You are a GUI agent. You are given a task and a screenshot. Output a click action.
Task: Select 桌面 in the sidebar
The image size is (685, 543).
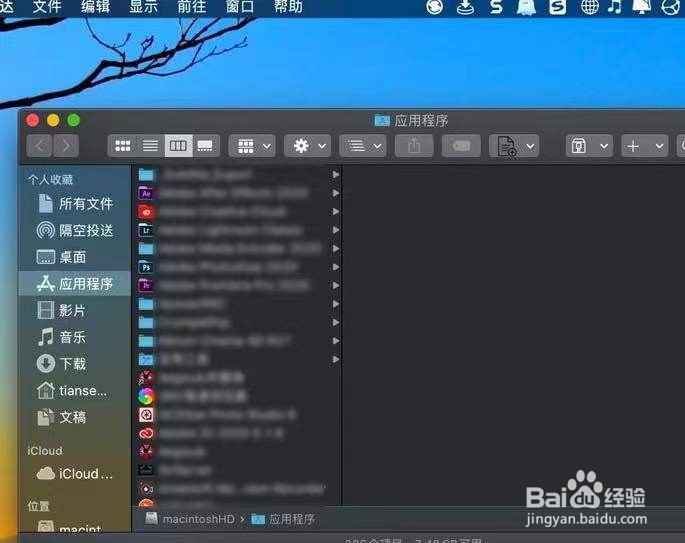pyautogui.click(x=61, y=257)
